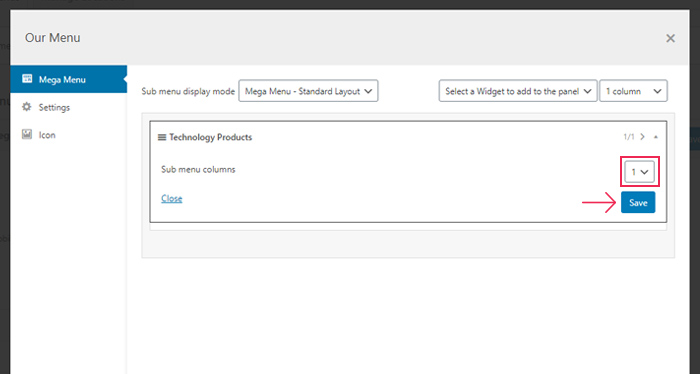Click the Our Menu dialog title
The height and width of the screenshot is (374, 700).
point(53,38)
